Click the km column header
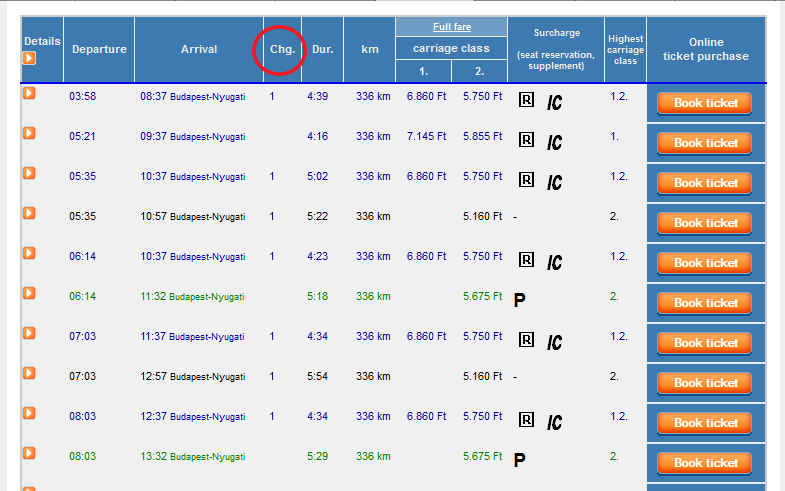The height and width of the screenshot is (491, 785). tap(369, 49)
